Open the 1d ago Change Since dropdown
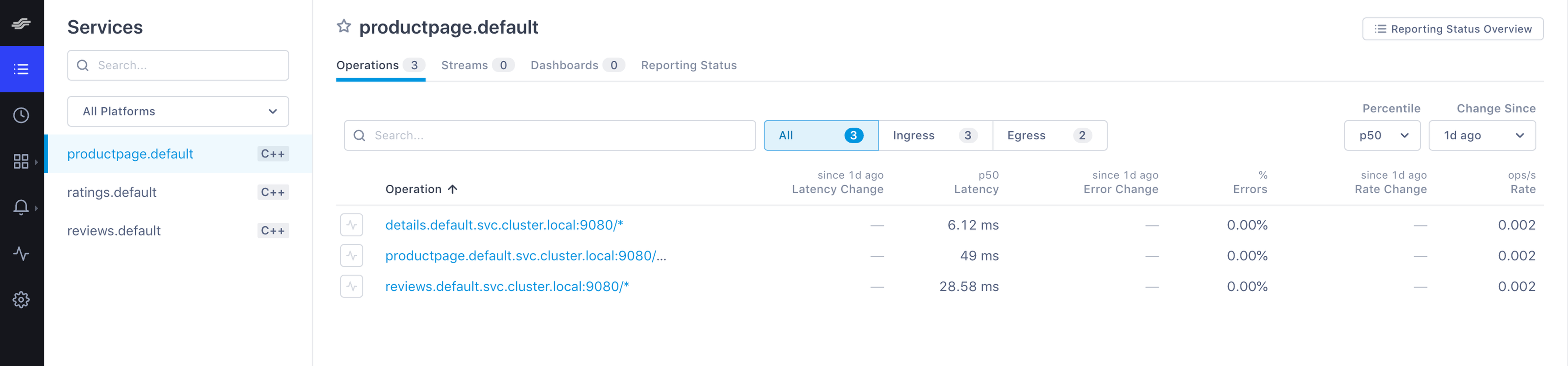Viewport: 1568px width, 366px height. point(1482,135)
